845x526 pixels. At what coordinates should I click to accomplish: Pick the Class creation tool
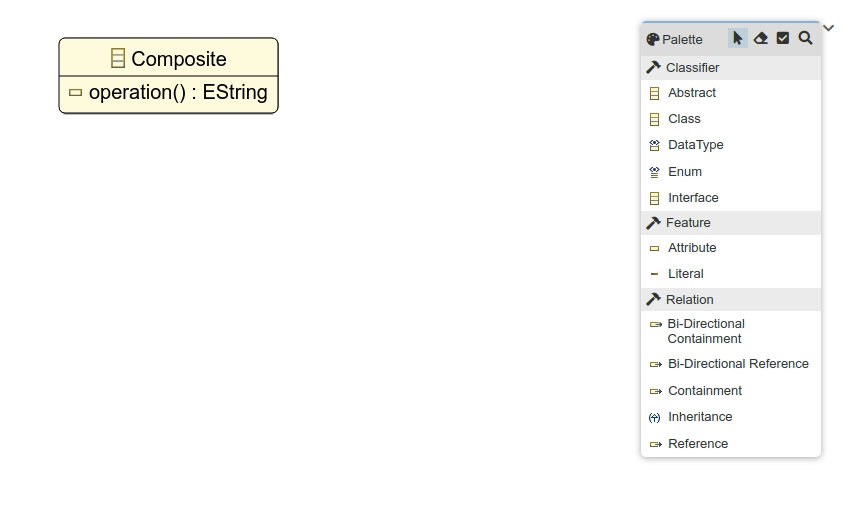point(684,119)
